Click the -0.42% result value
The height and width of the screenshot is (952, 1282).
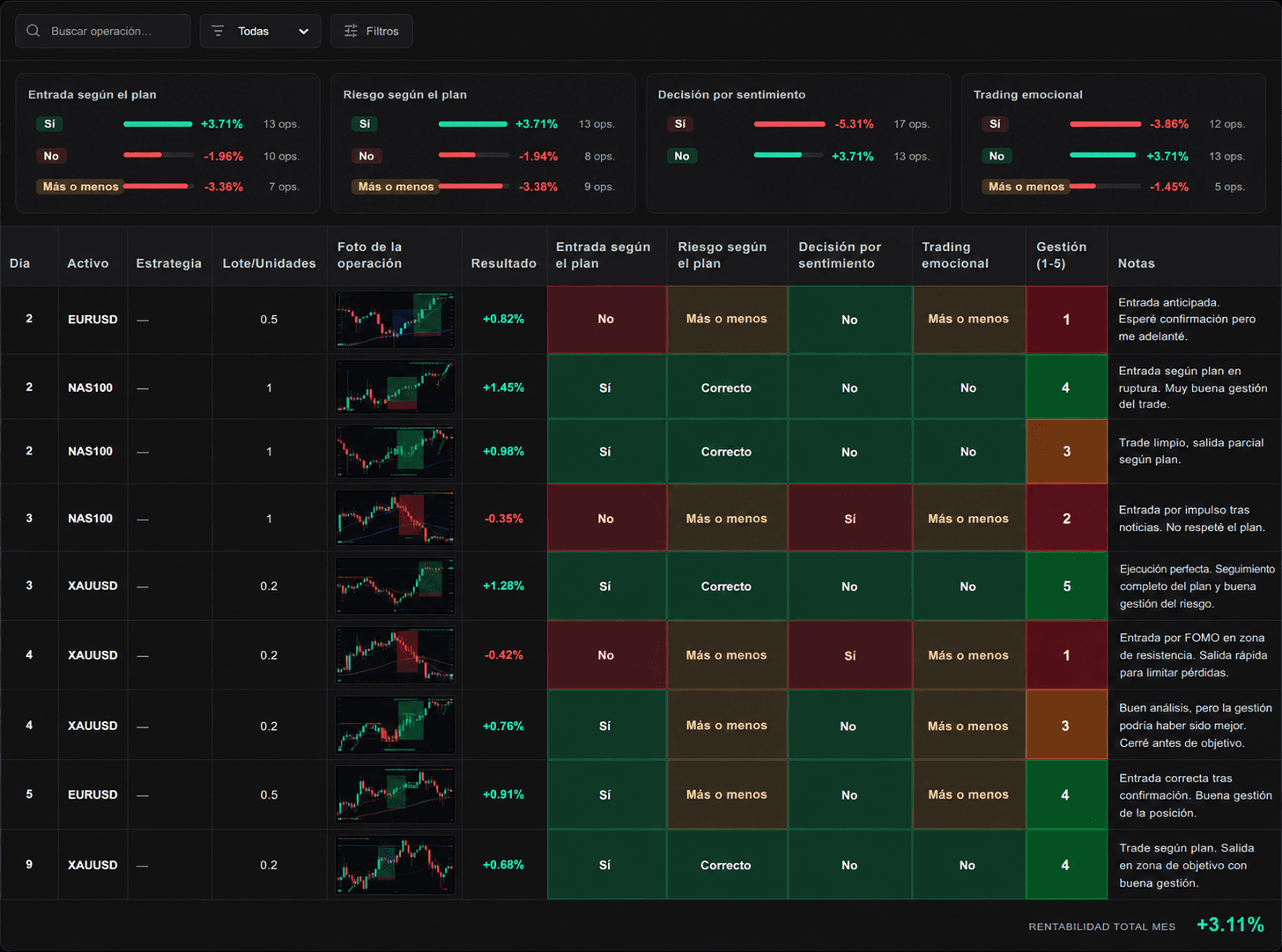point(503,655)
